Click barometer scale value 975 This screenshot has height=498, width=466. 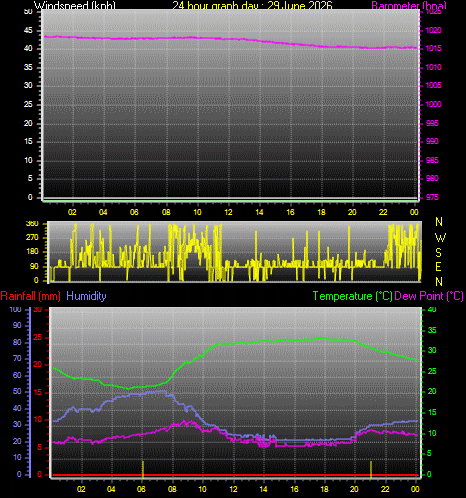(x=432, y=197)
